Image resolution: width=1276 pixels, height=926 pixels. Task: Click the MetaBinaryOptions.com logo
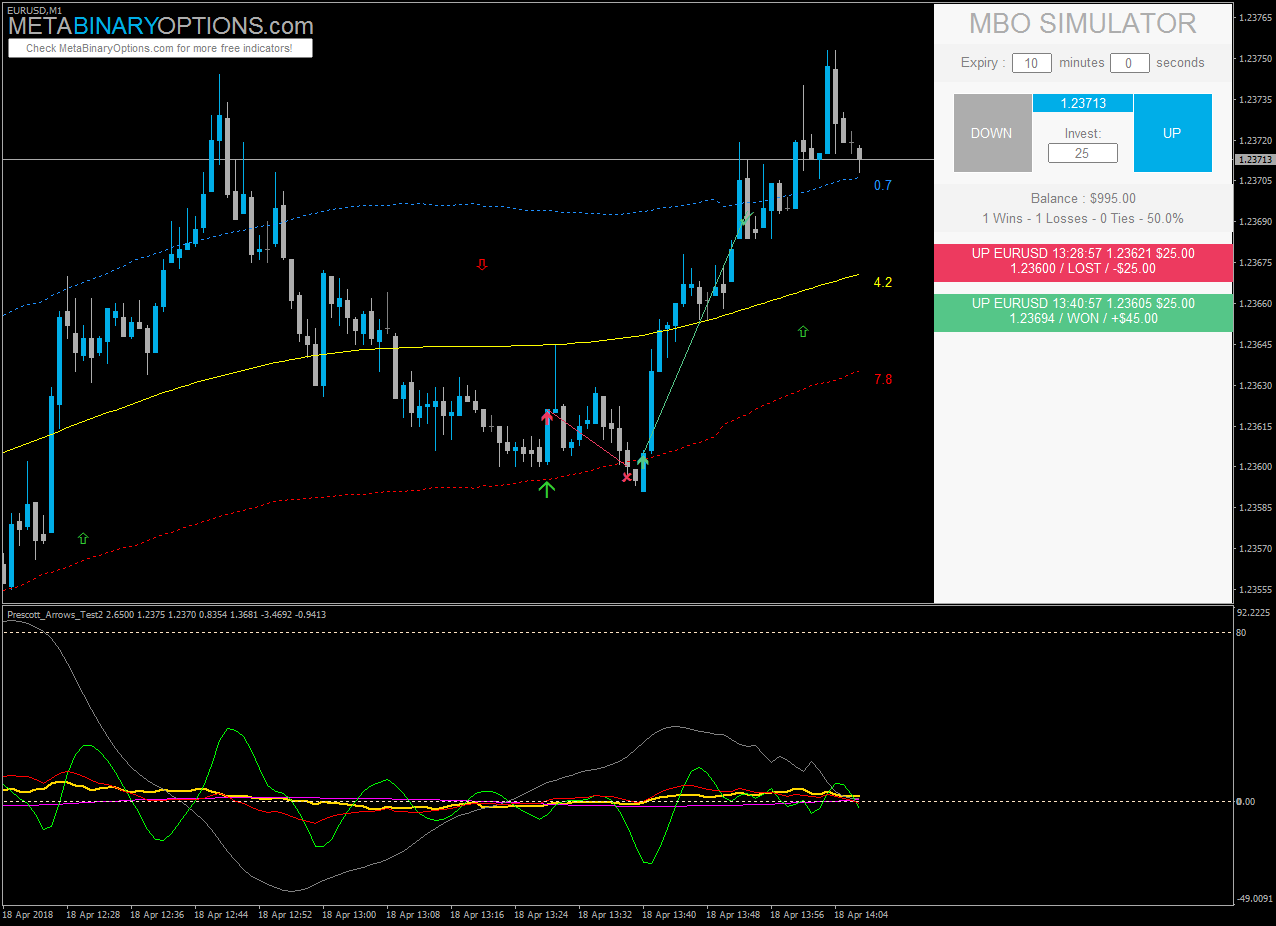(x=160, y=25)
